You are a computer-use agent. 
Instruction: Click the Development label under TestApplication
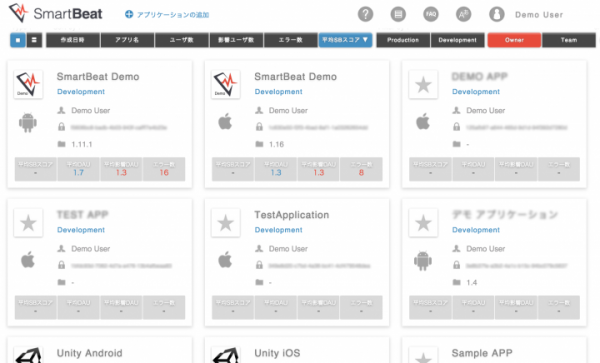tap(279, 230)
